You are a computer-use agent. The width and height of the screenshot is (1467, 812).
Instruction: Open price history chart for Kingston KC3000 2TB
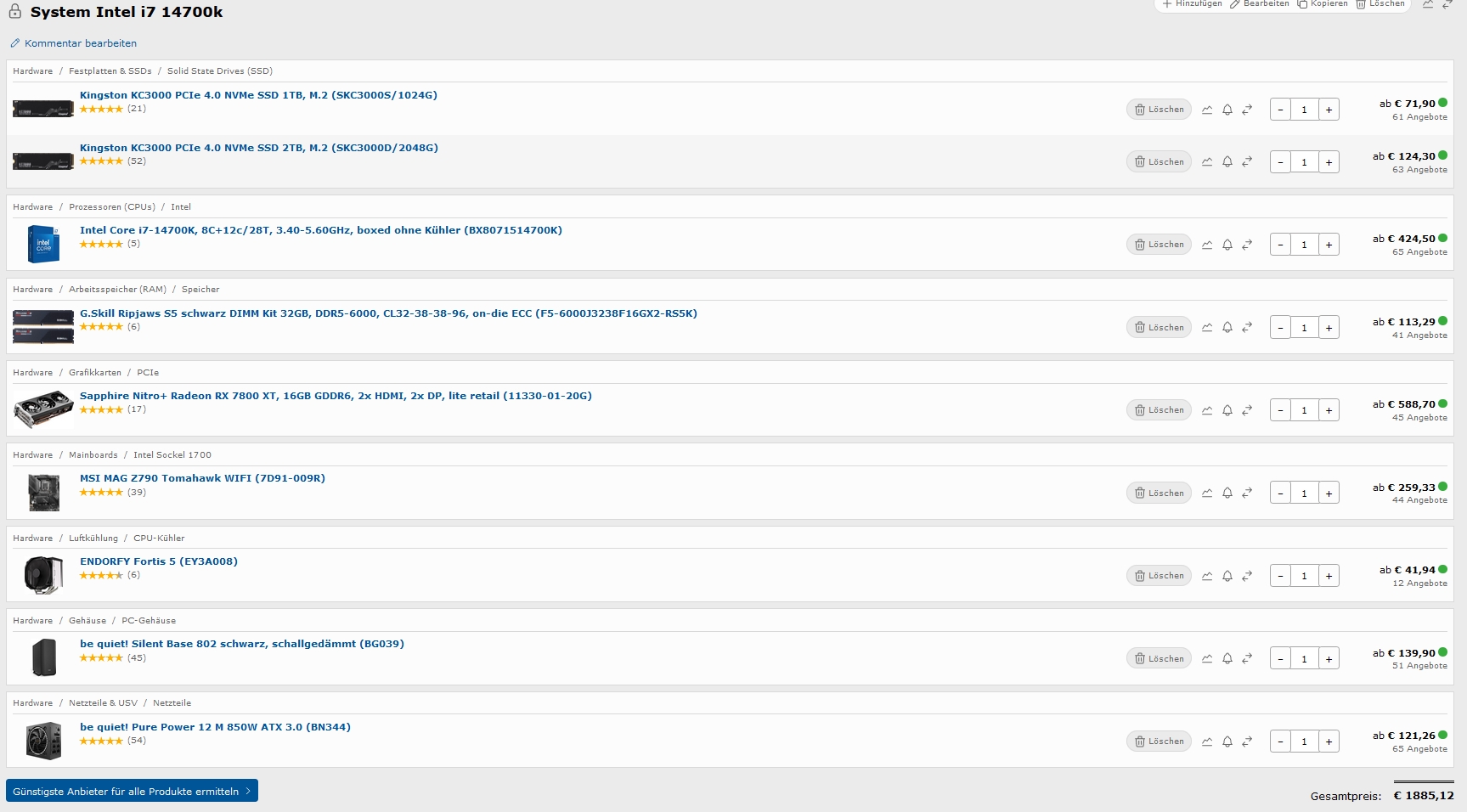(1207, 162)
